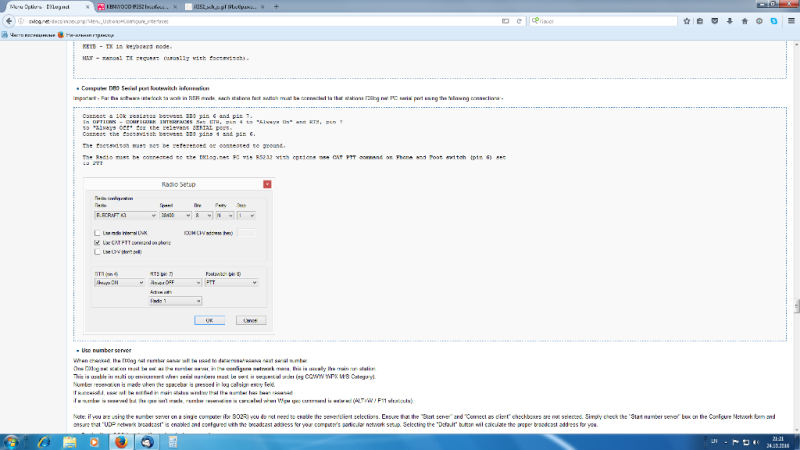Open the volume speaker icon in tray
Viewport: 800px width, 450px height.
click(756, 442)
